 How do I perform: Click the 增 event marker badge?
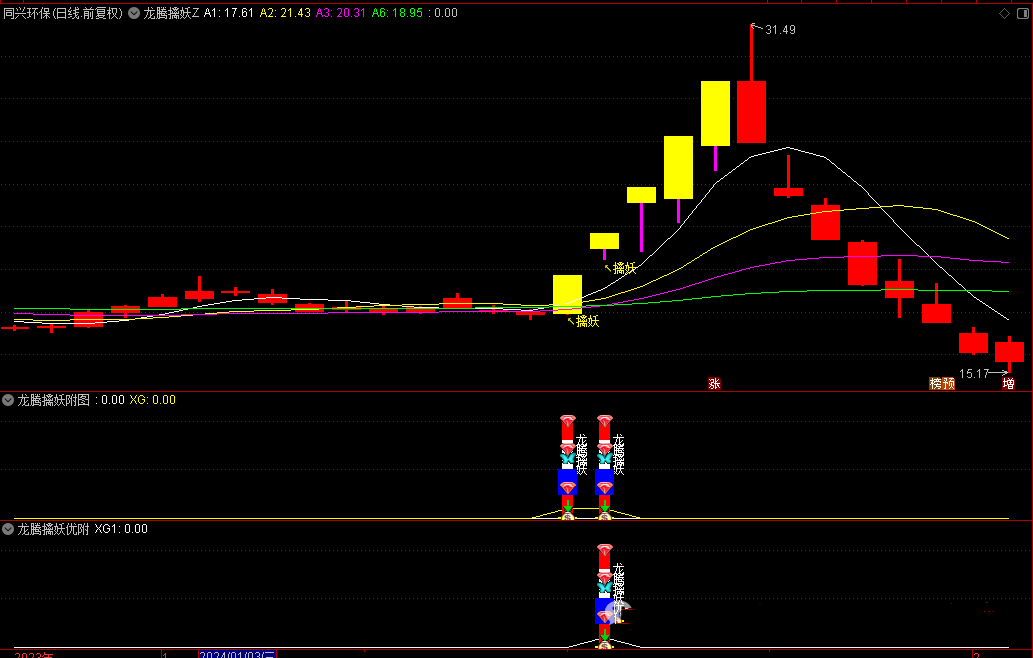tap(1008, 383)
